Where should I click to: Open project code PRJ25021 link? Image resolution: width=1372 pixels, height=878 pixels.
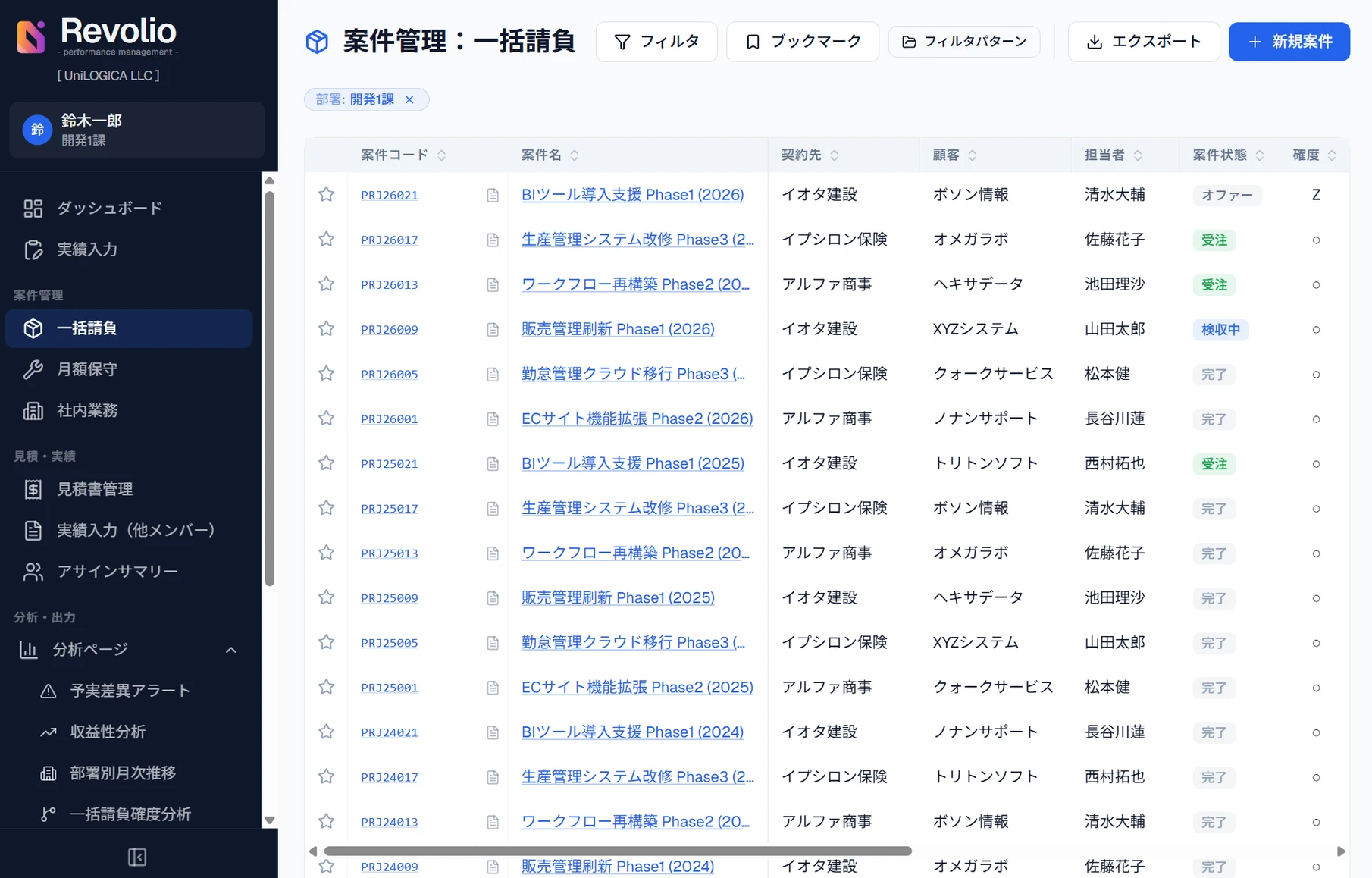tap(390, 464)
